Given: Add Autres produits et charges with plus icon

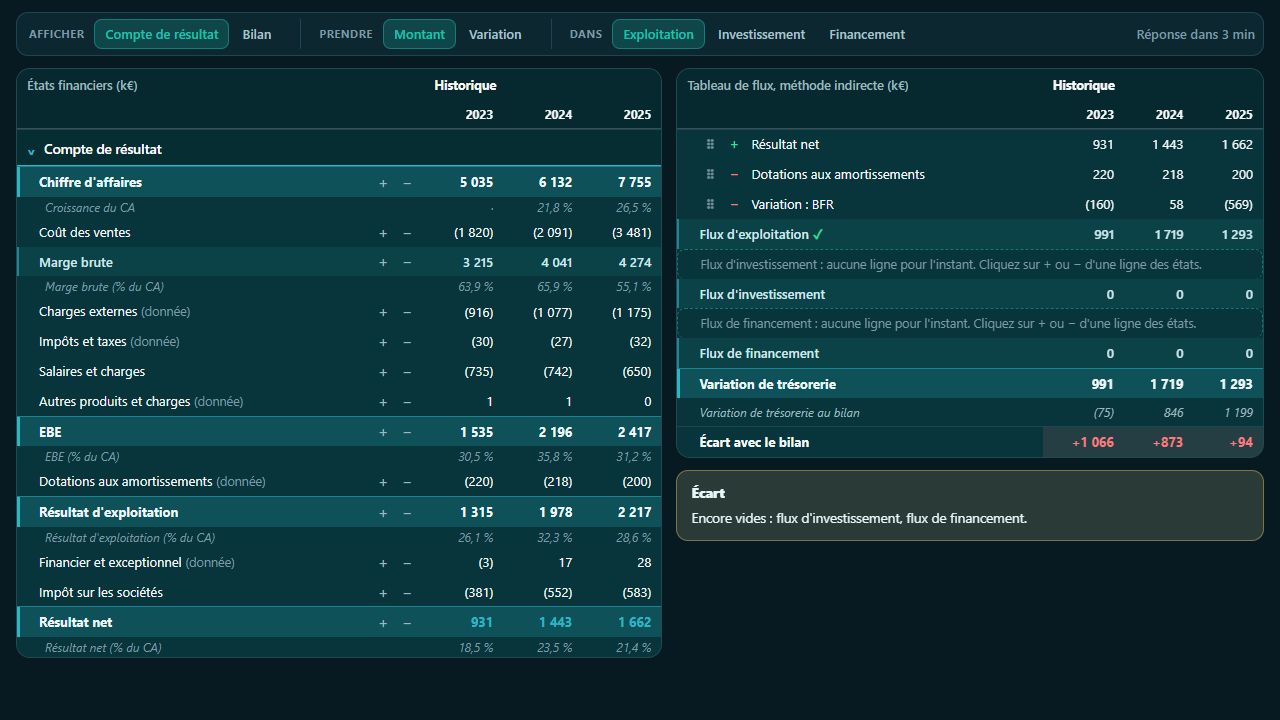Looking at the screenshot, I should pos(383,402).
